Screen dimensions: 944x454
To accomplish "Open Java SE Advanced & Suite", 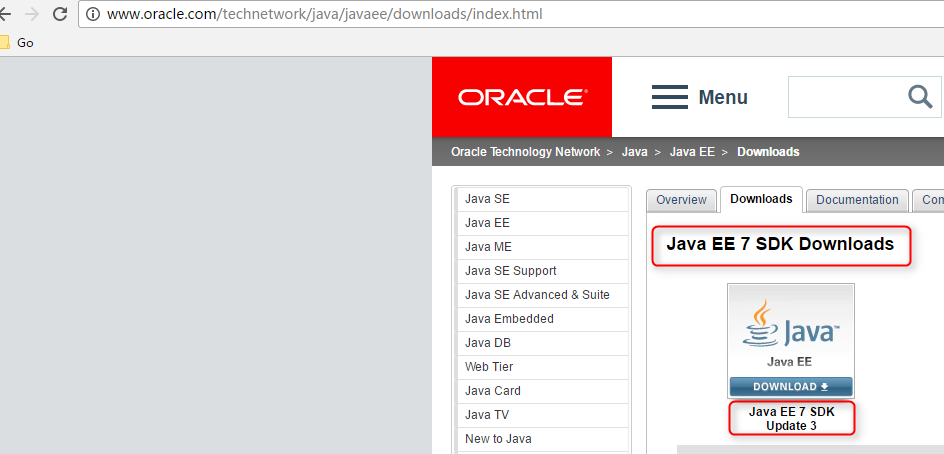I will tap(542, 295).
